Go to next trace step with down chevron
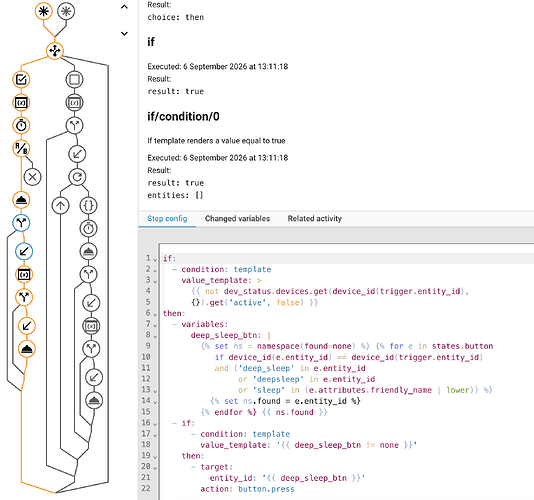Screen dimensions: 534x500 pyautogui.click(x=124, y=33)
